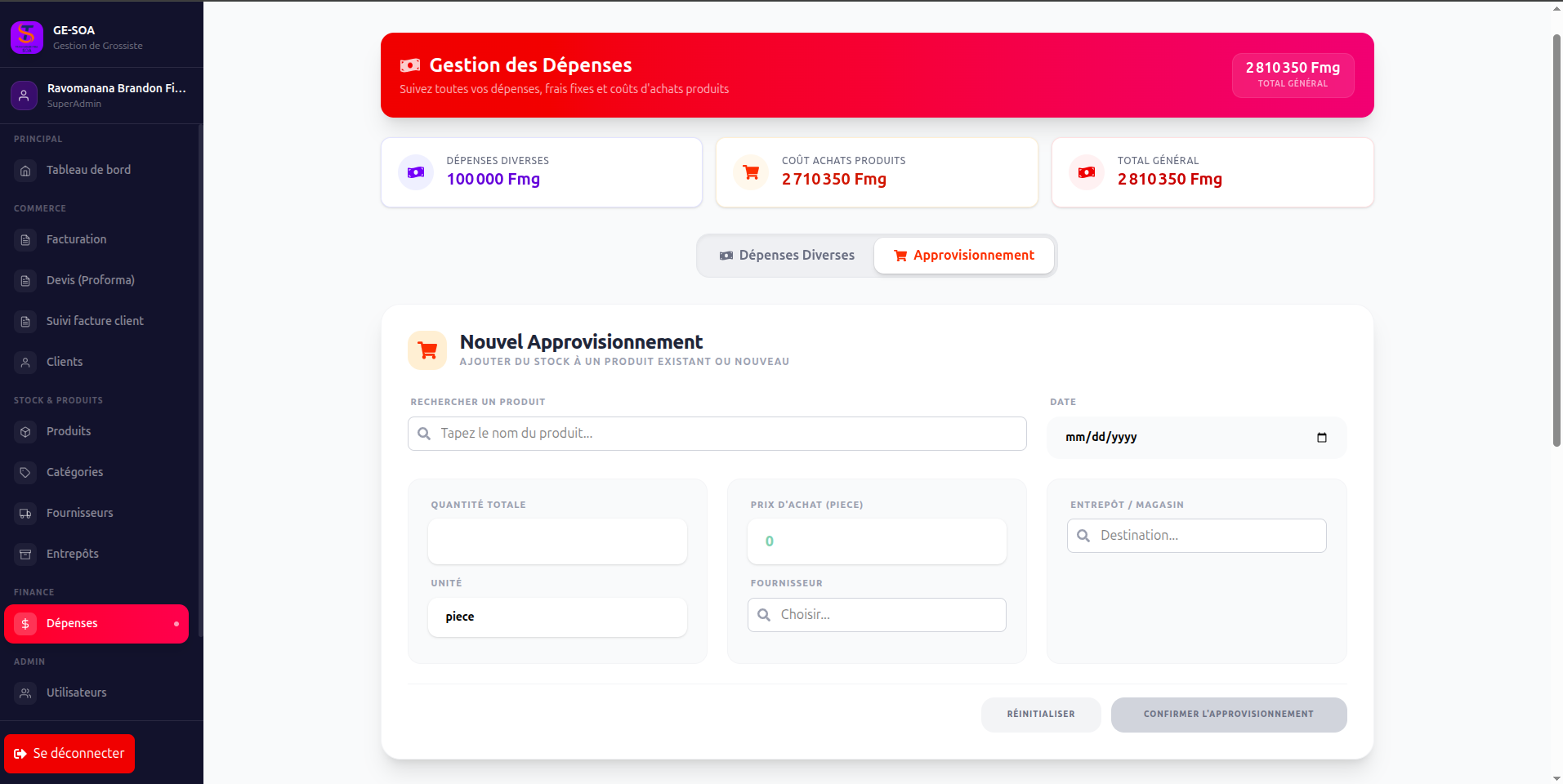Open the Fournisseur Choisir dropdown

tap(877, 615)
